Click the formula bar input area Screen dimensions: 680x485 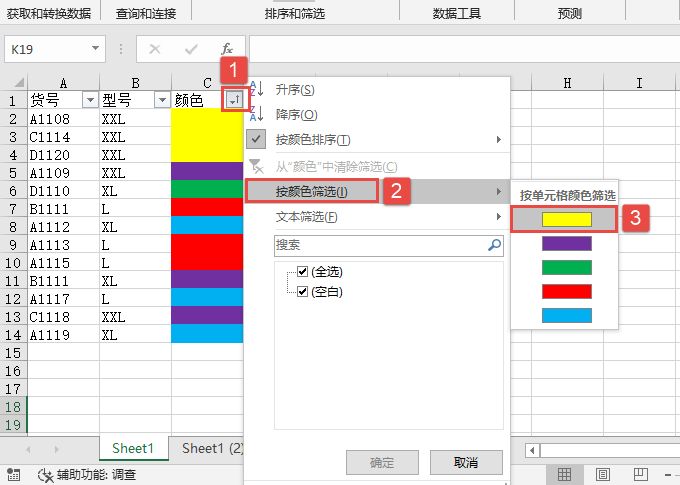pyautogui.click(x=464, y=49)
